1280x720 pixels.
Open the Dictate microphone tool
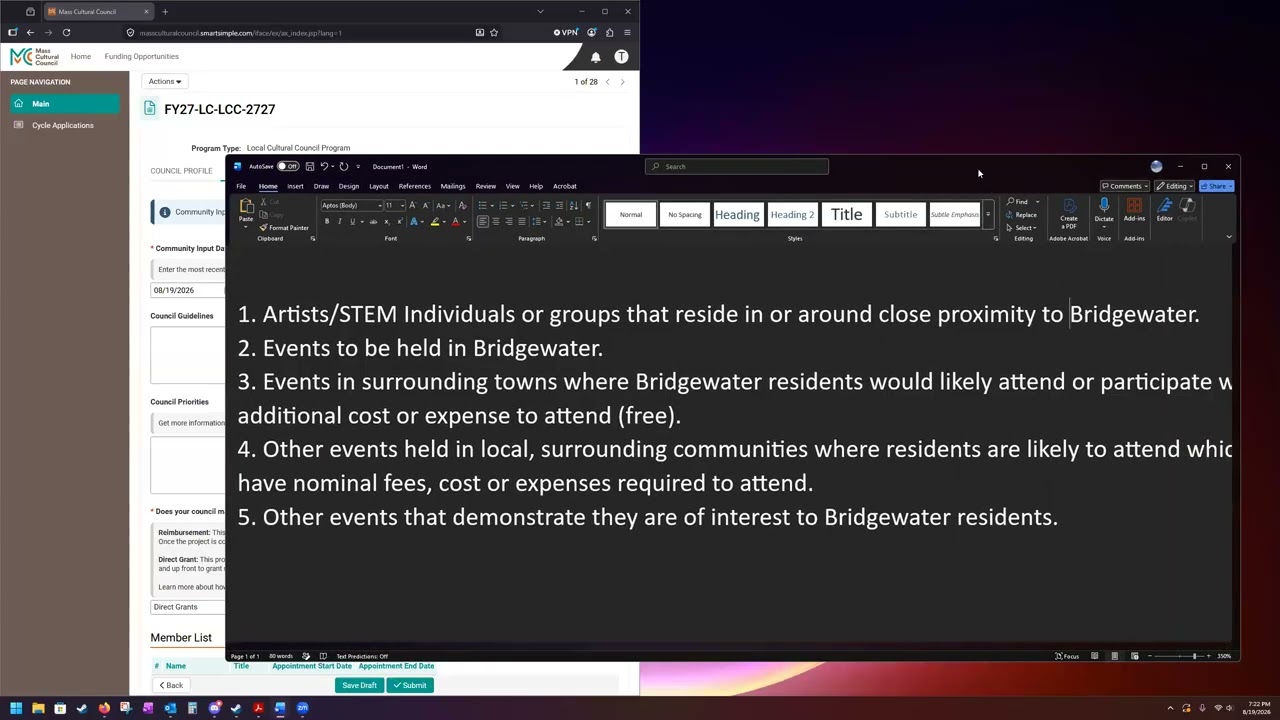1104,210
